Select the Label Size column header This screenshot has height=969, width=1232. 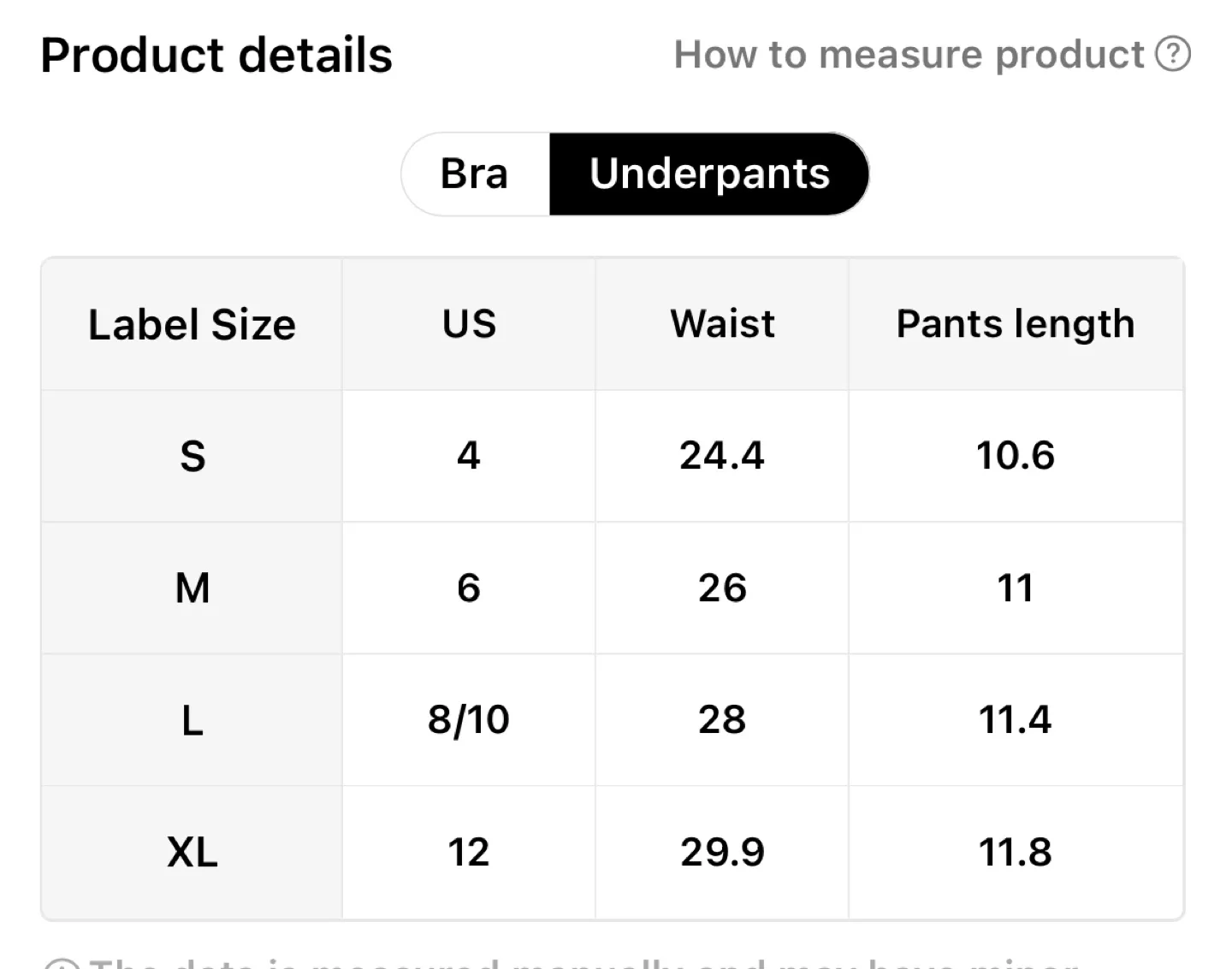coord(192,324)
